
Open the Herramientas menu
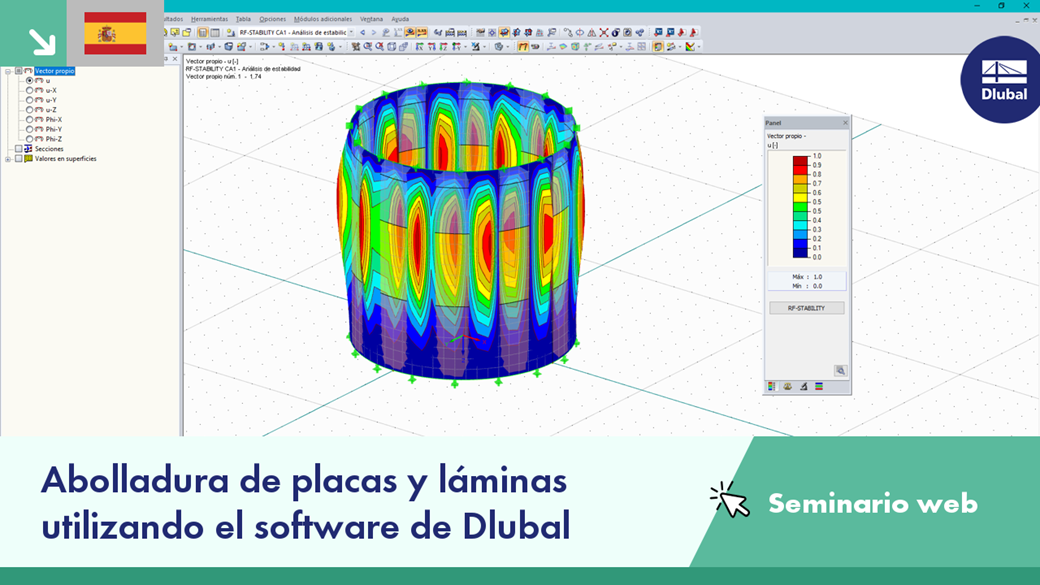coord(209,19)
